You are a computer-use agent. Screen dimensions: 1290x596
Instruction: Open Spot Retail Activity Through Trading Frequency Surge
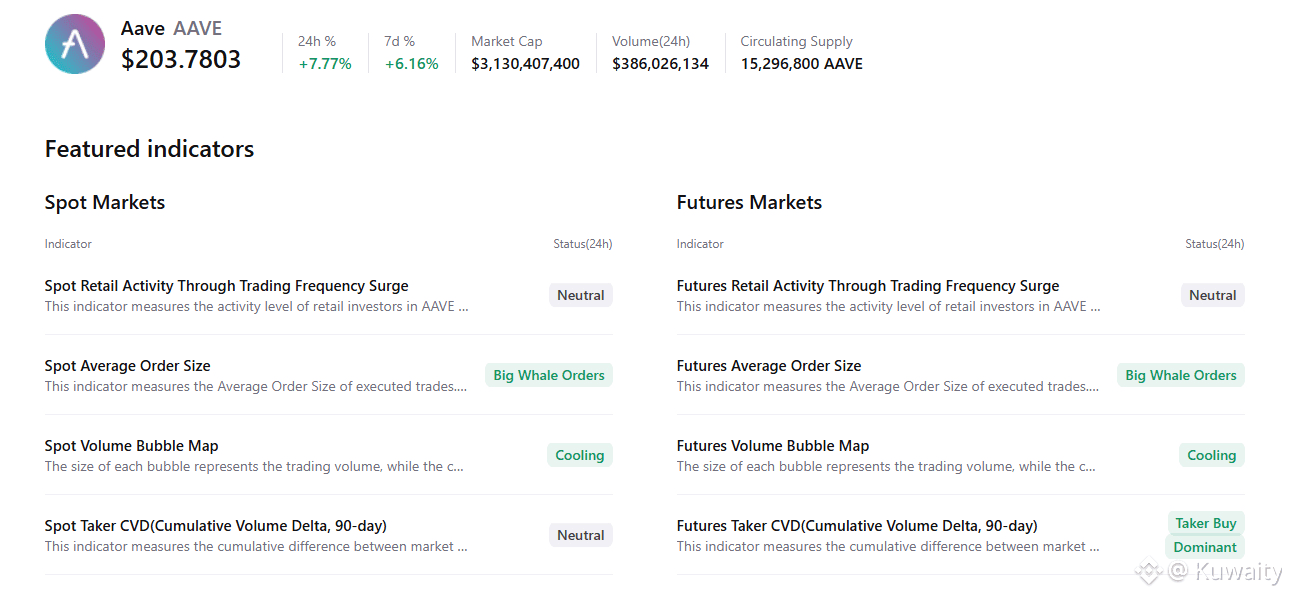pos(226,286)
